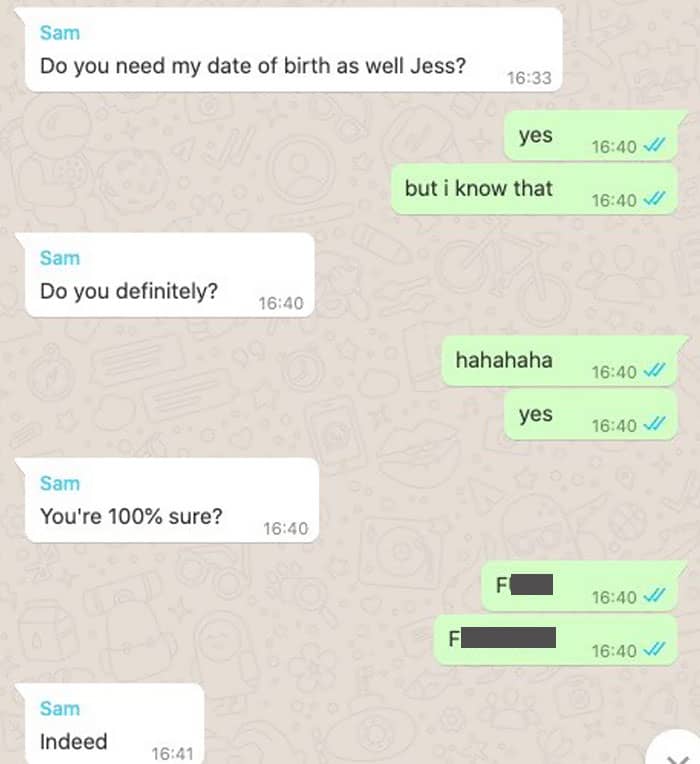Click read ticks on the short redacted message
The height and width of the screenshot is (764, 700).
coord(654,596)
